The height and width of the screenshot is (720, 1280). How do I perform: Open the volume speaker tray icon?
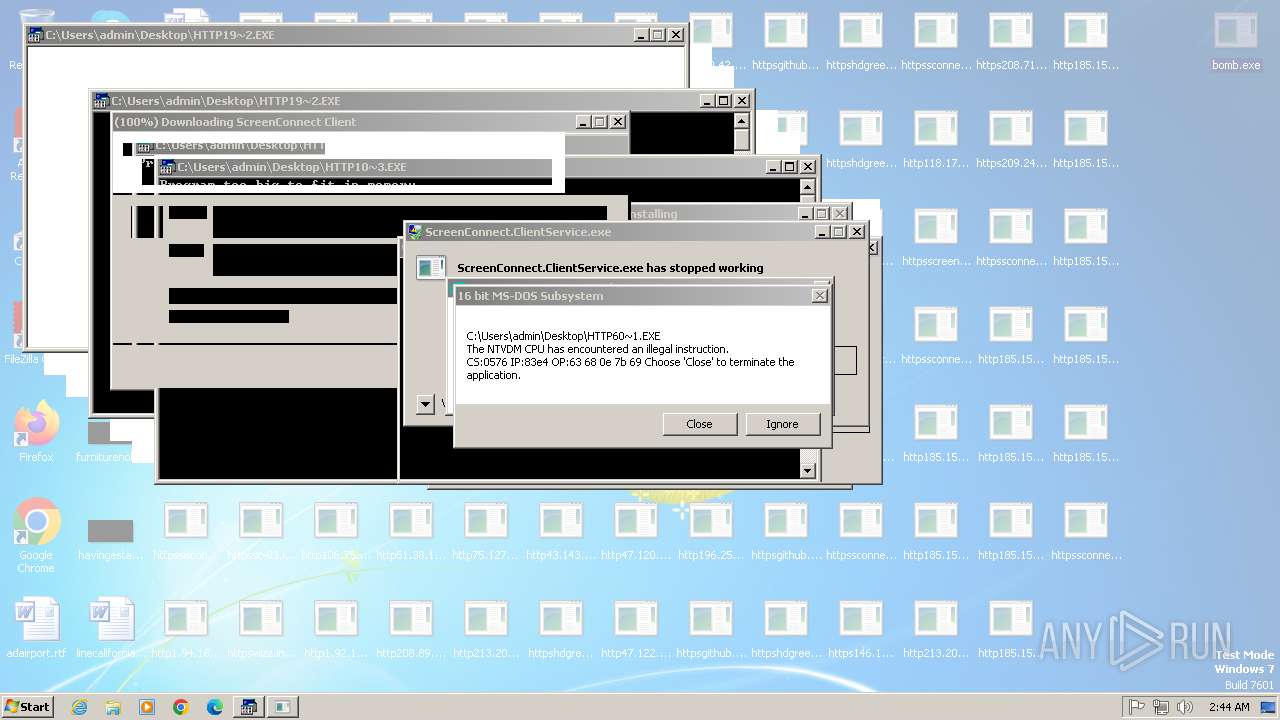(1185, 707)
